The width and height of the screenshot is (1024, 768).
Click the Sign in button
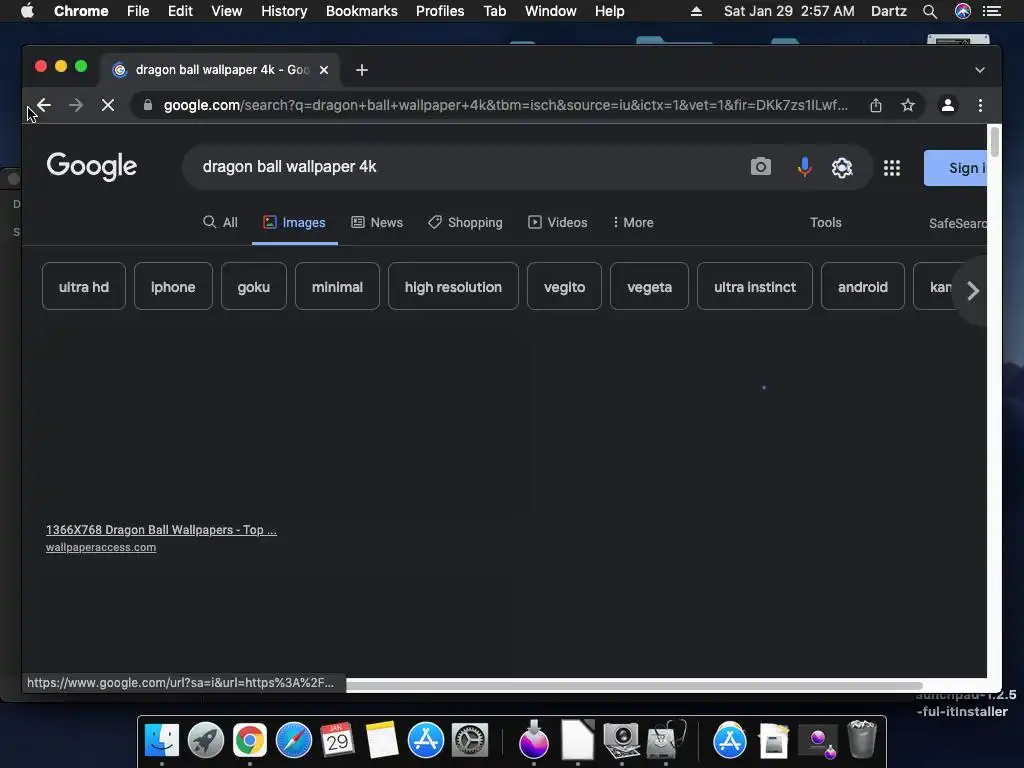pos(955,168)
